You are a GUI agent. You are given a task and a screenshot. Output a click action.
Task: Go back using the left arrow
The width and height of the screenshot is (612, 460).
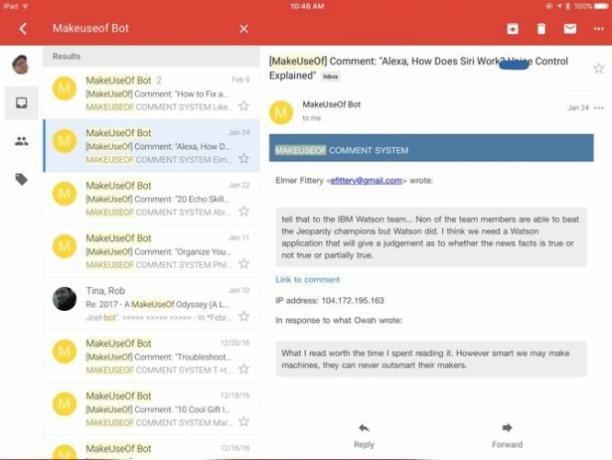(x=23, y=28)
